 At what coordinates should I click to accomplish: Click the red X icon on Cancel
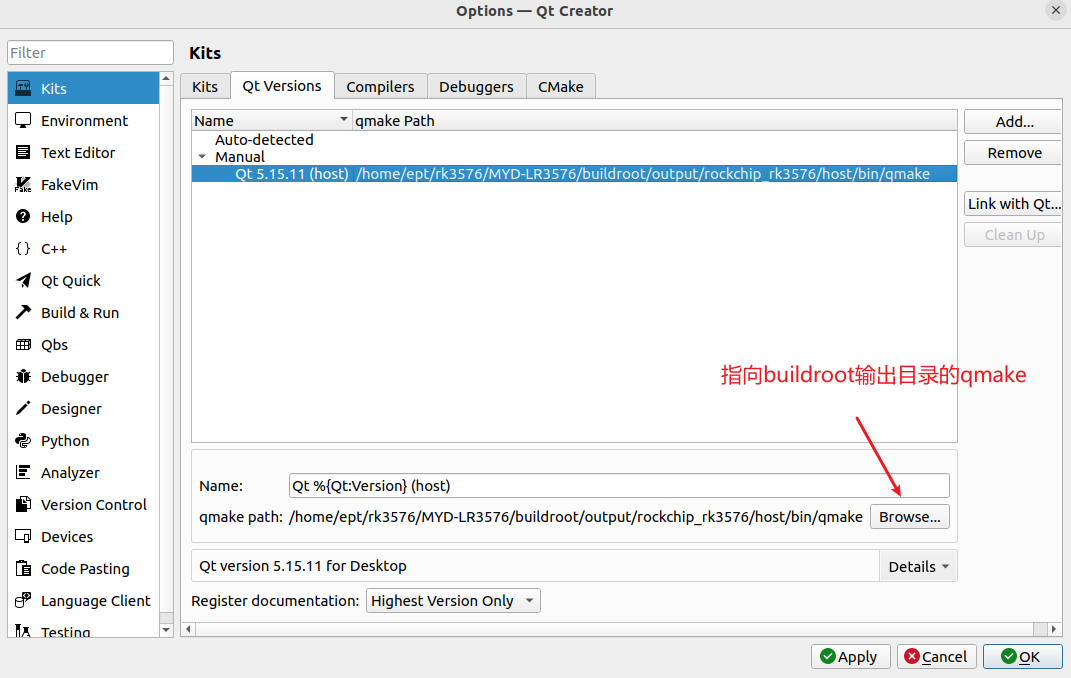tap(912, 656)
